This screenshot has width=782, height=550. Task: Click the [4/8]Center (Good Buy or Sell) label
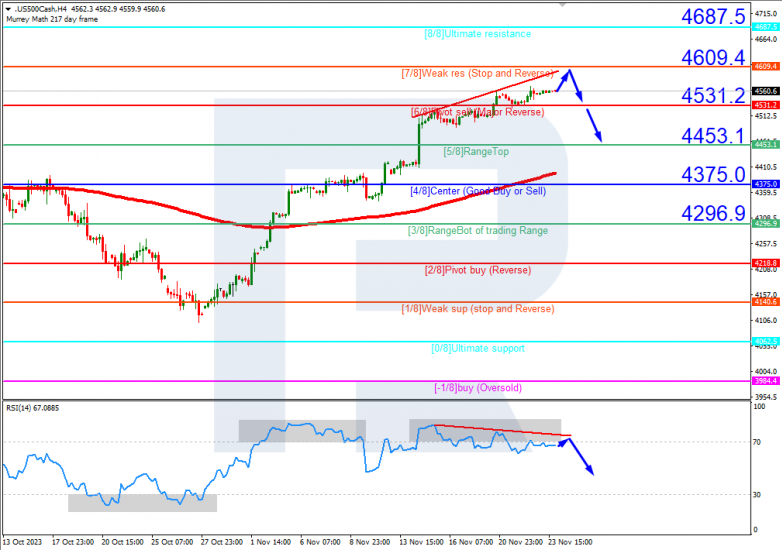point(478,191)
